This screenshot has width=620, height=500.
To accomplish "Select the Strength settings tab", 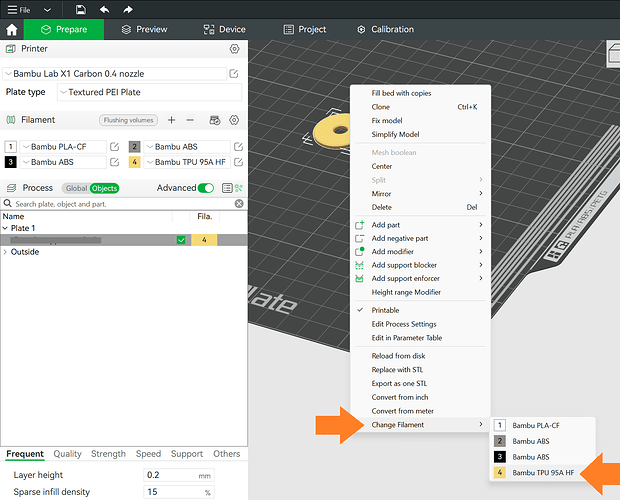I will tap(108, 454).
